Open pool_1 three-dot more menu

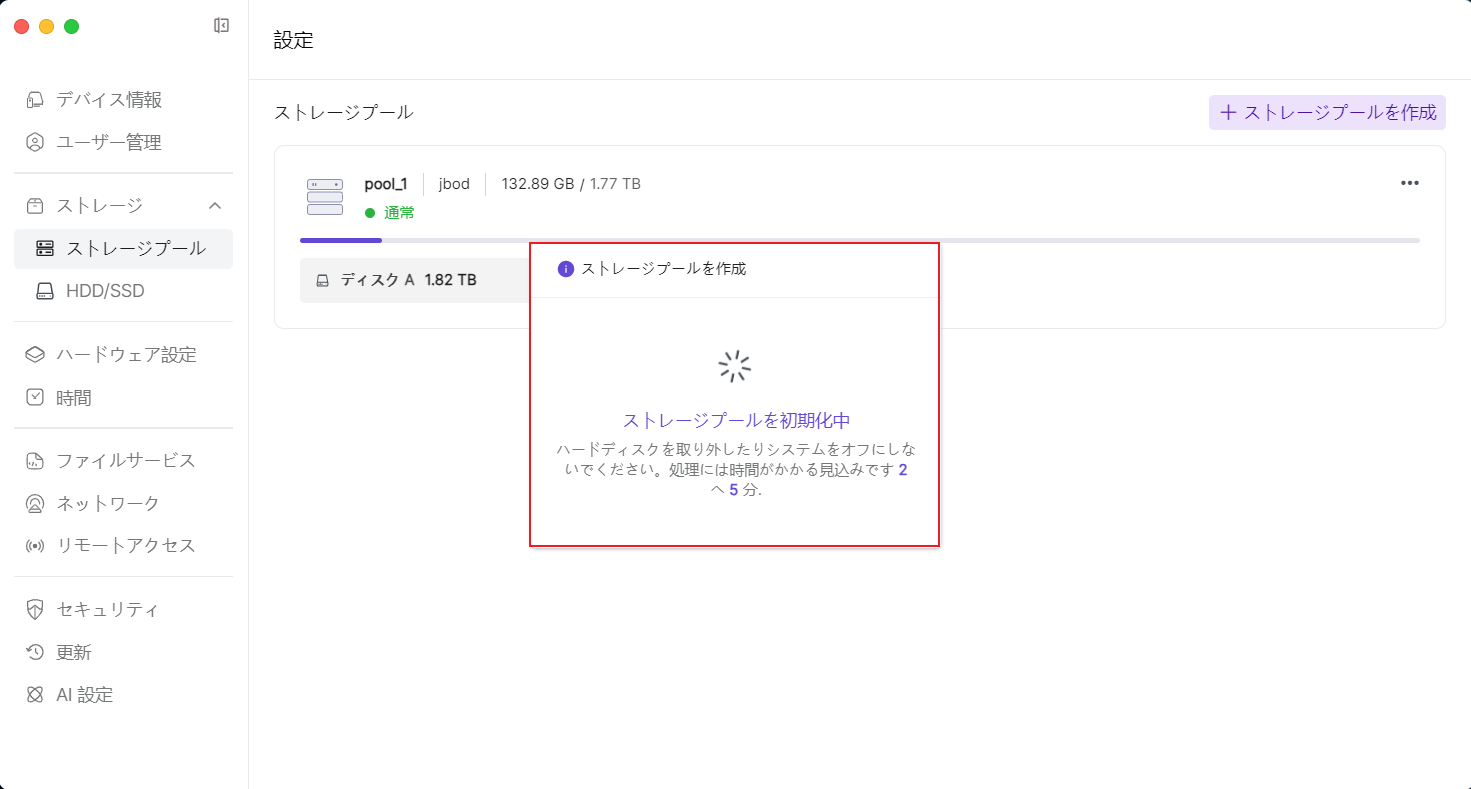point(1409,183)
